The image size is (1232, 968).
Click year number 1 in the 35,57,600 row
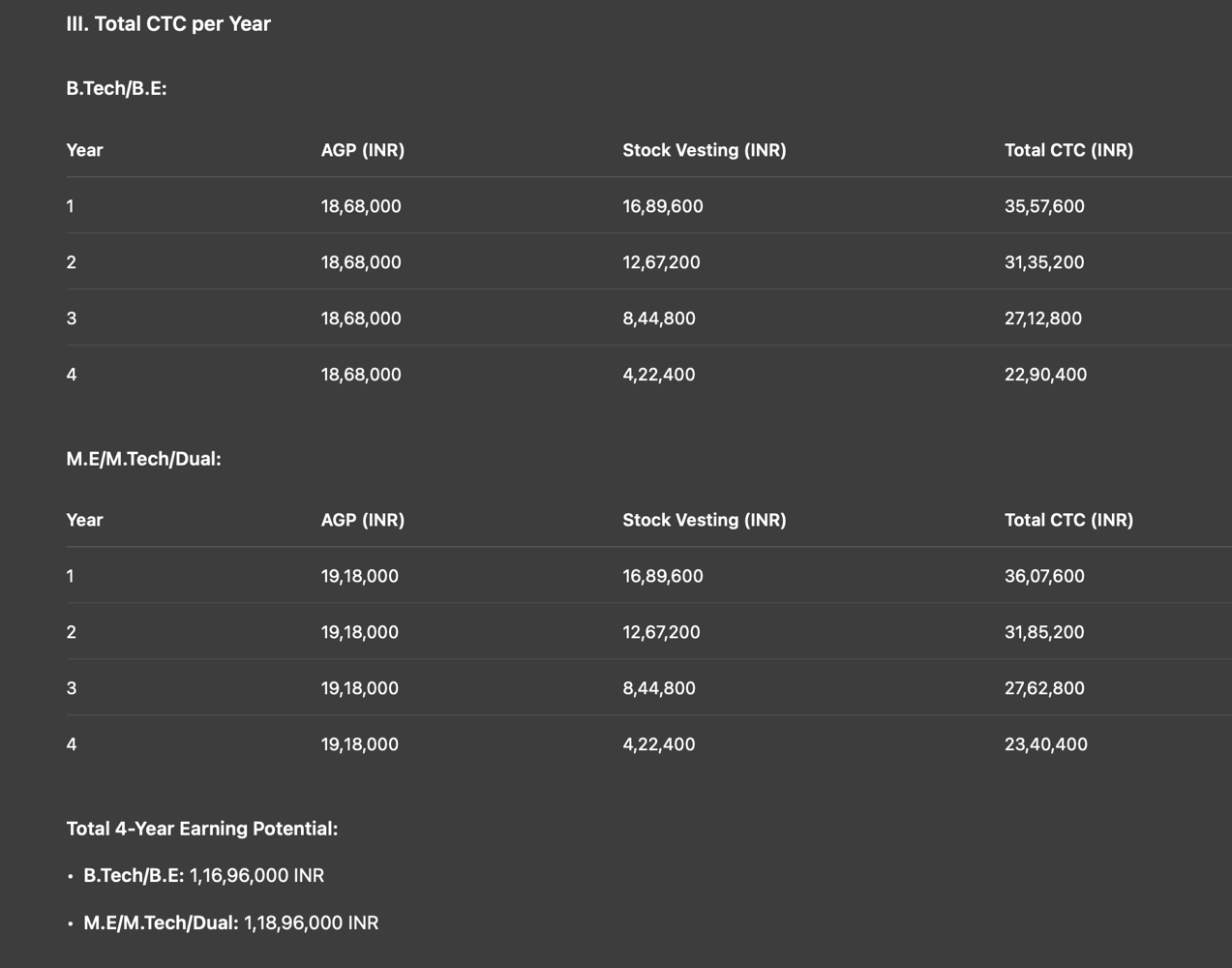click(x=70, y=206)
